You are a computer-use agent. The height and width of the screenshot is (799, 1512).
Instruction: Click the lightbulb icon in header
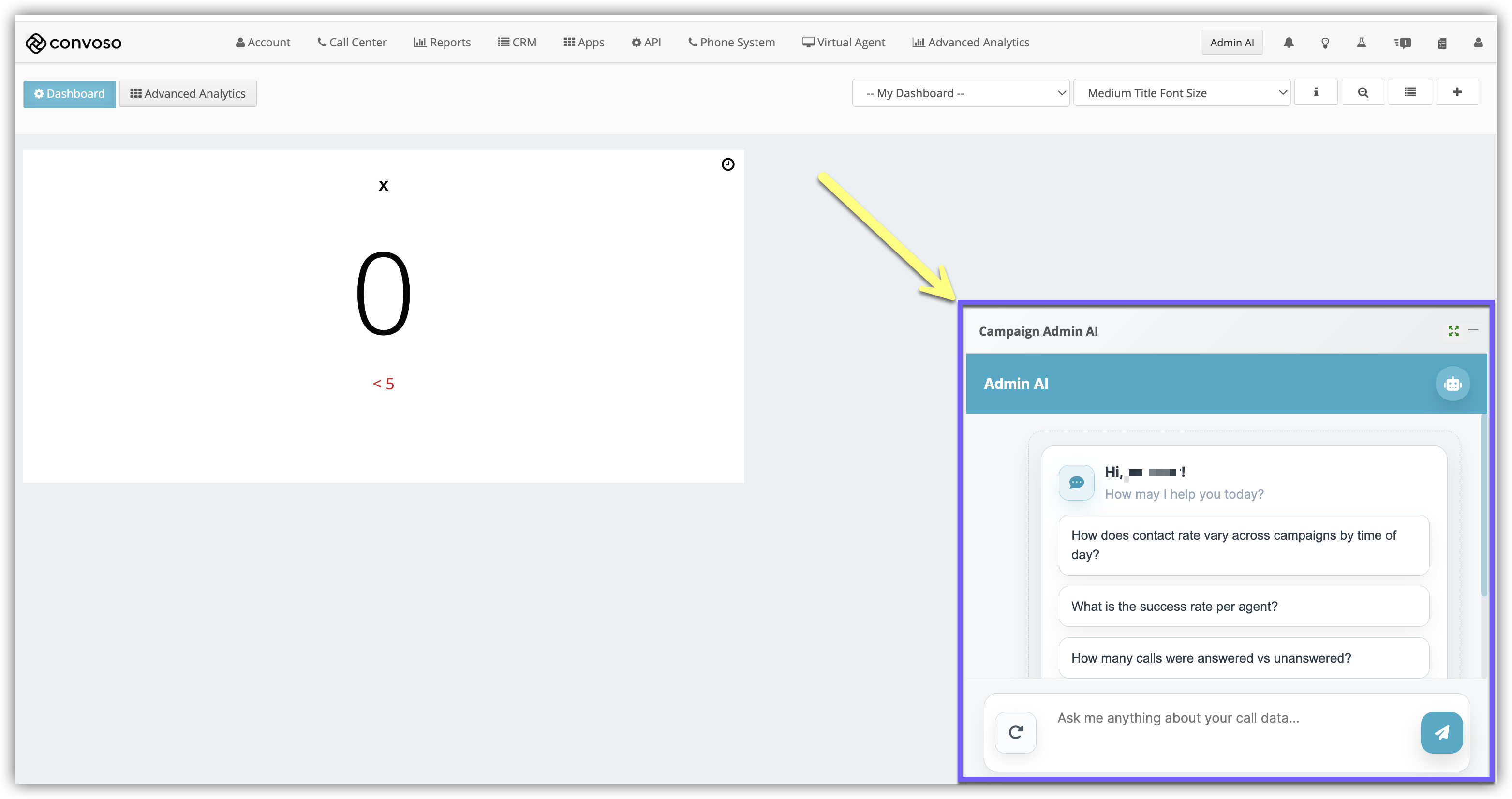[1325, 43]
